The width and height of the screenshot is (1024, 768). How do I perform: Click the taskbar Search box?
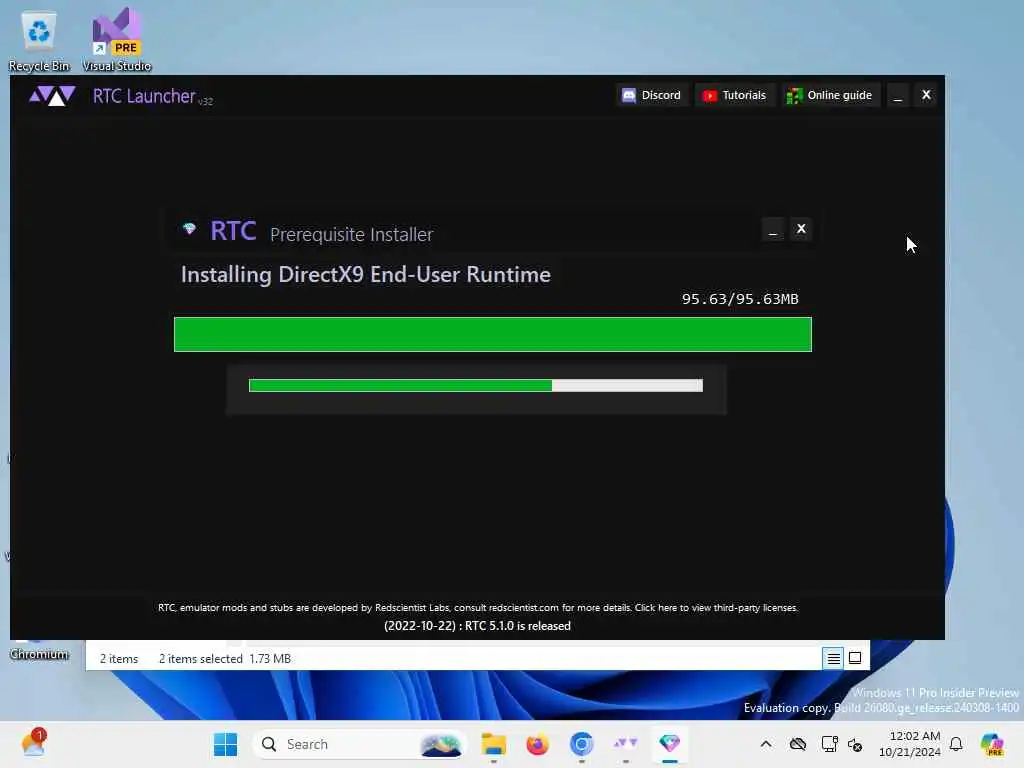tap(359, 744)
